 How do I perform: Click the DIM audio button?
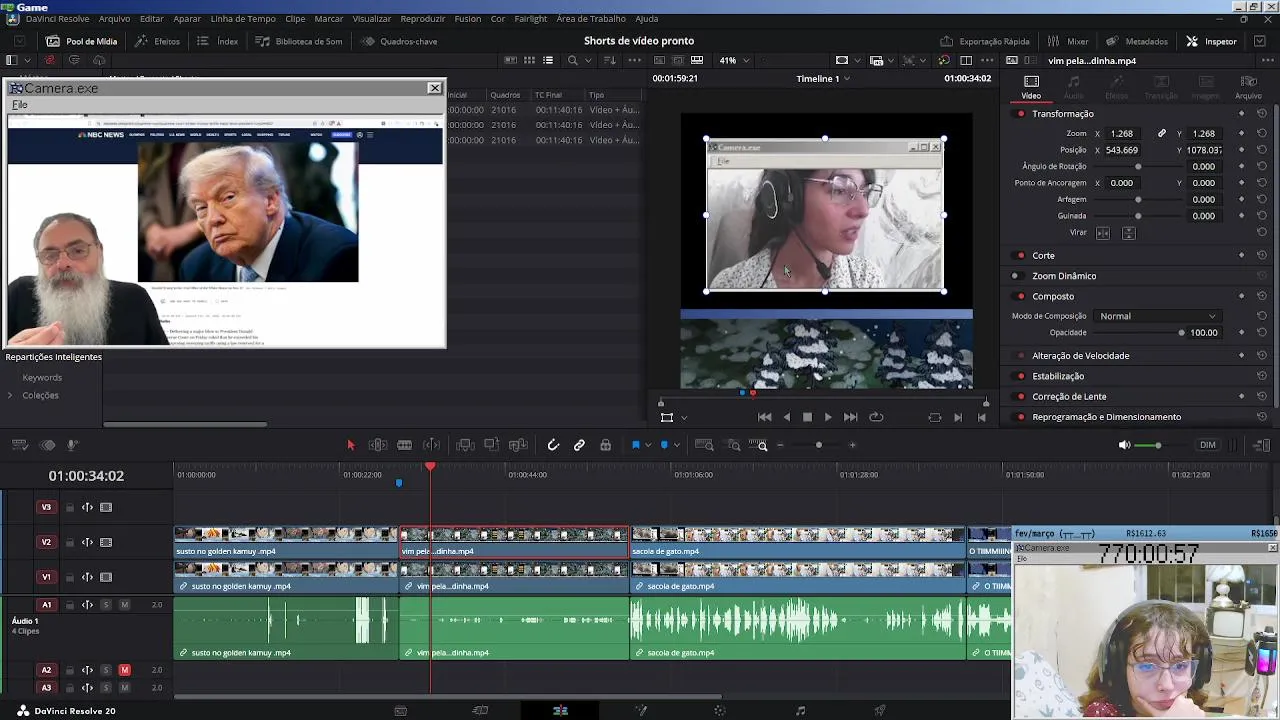[1208, 445]
